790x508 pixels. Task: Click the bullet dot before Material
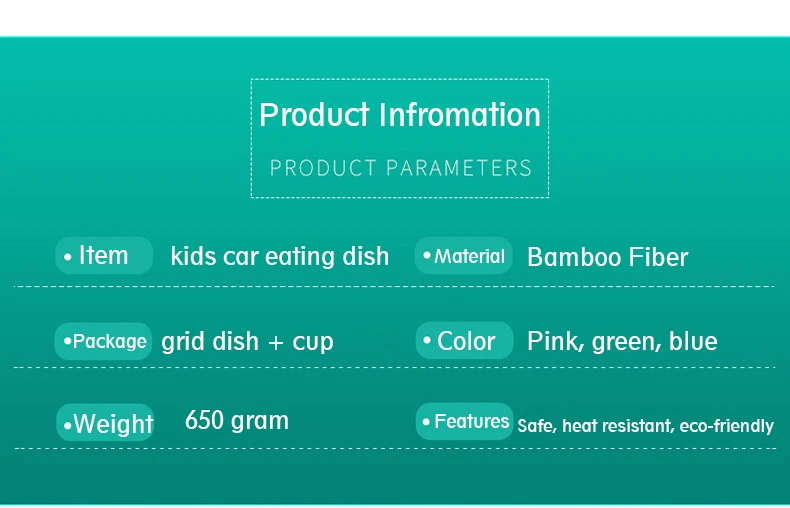(427, 256)
